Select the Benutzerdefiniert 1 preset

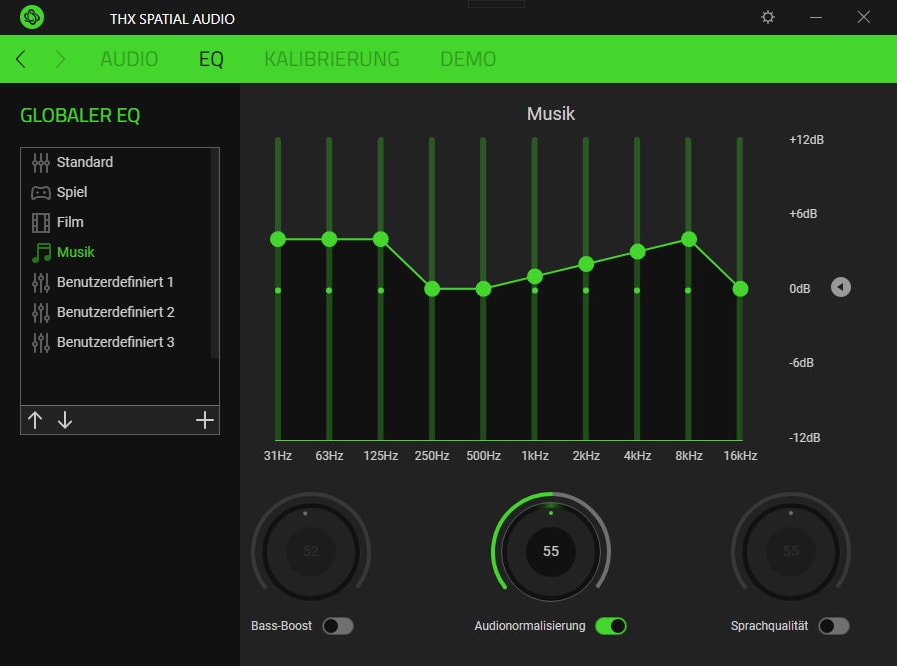[x=116, y=282]
